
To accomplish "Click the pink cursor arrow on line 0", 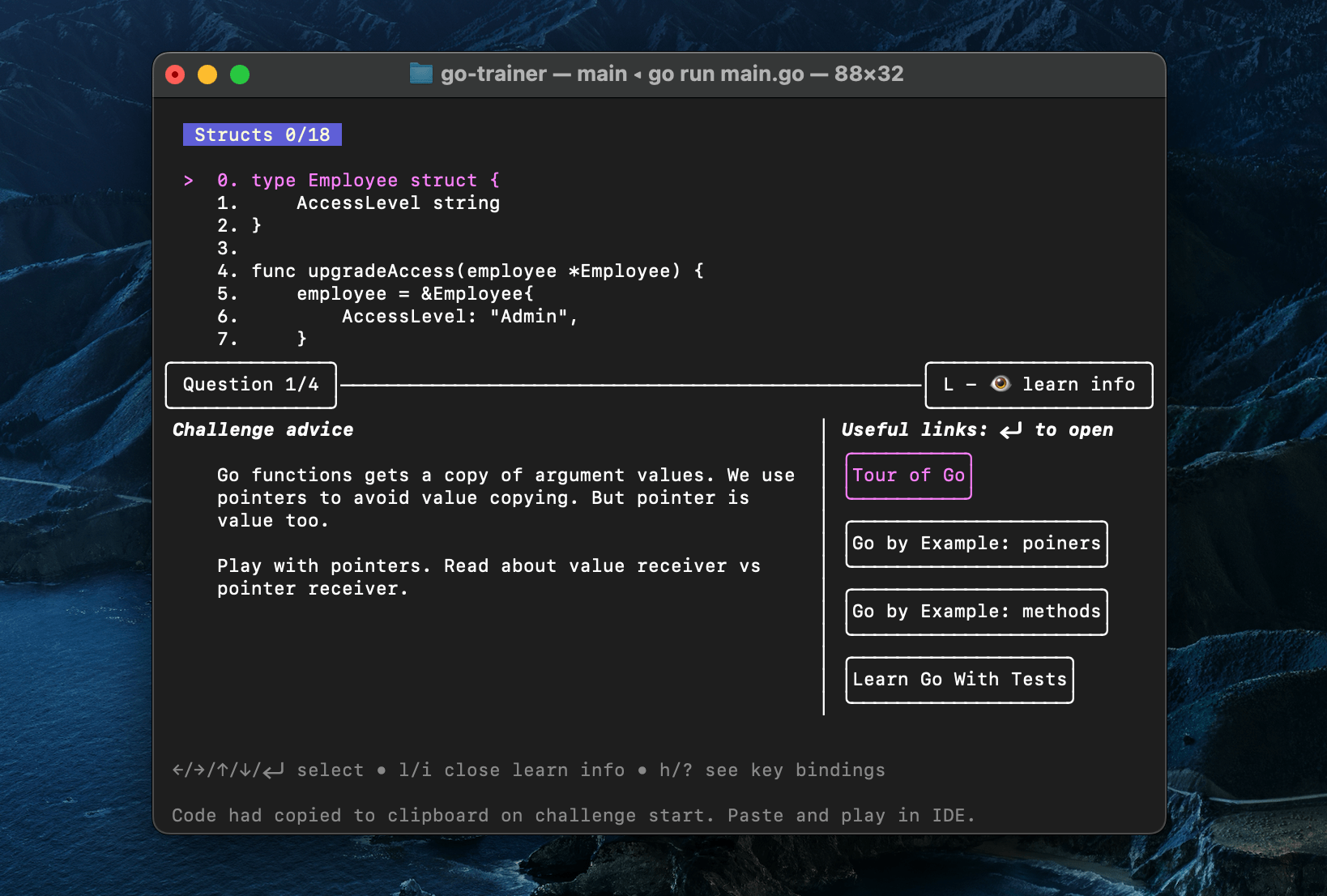I will [x=188, y=181].
